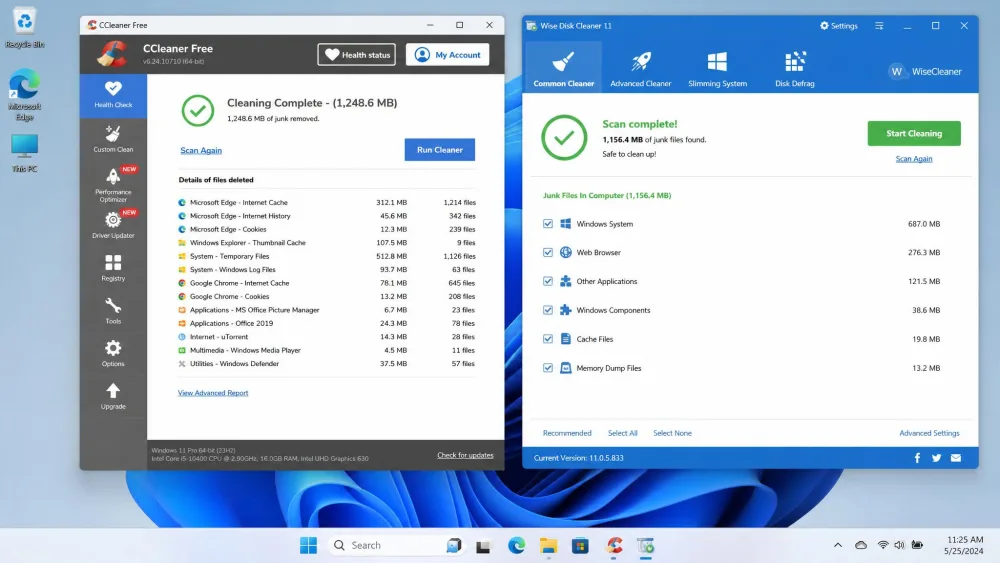
Task: Click Select All link
Action: tap(622, 433)
